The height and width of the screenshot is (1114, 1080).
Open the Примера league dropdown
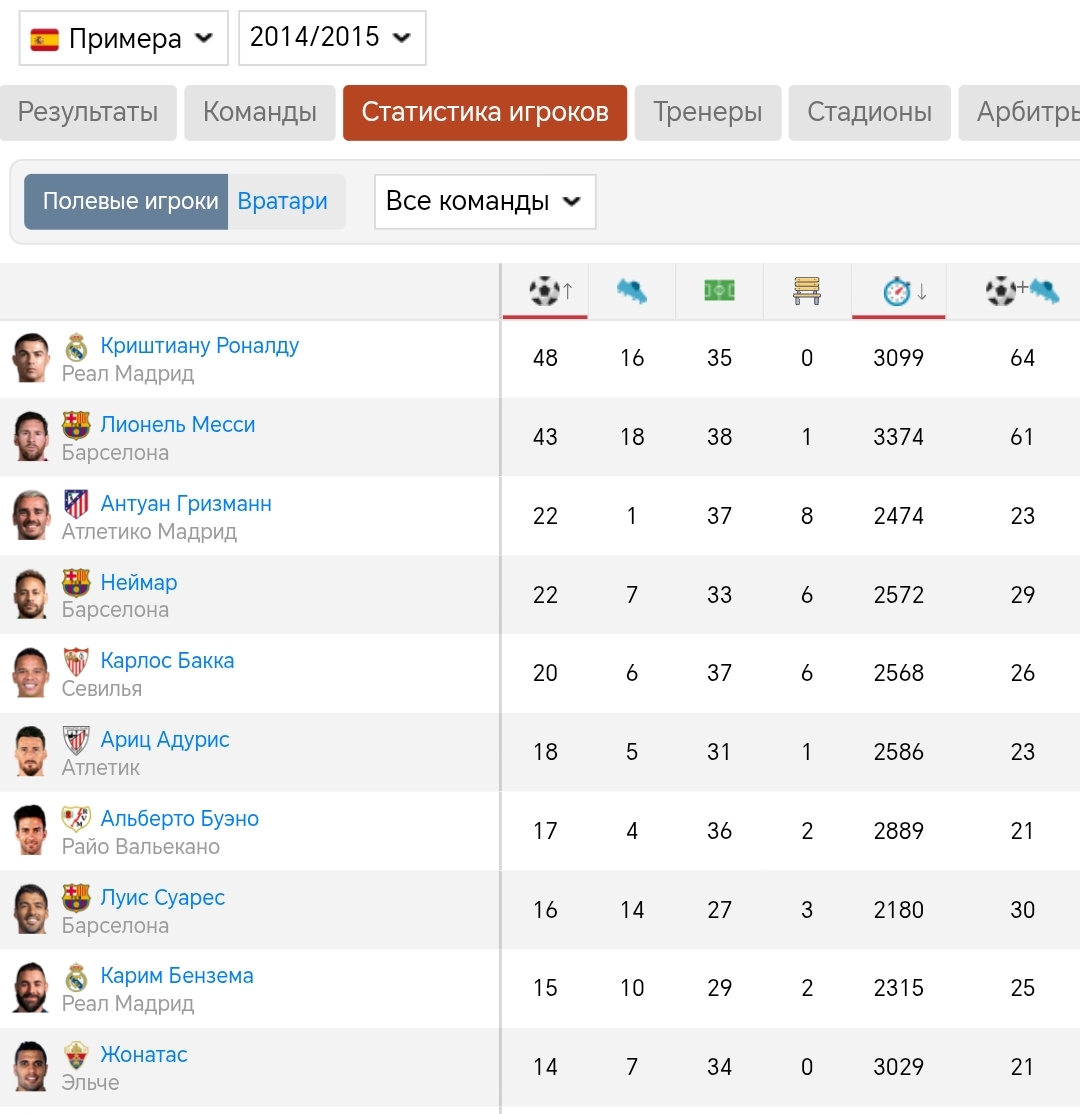point(123,38)
